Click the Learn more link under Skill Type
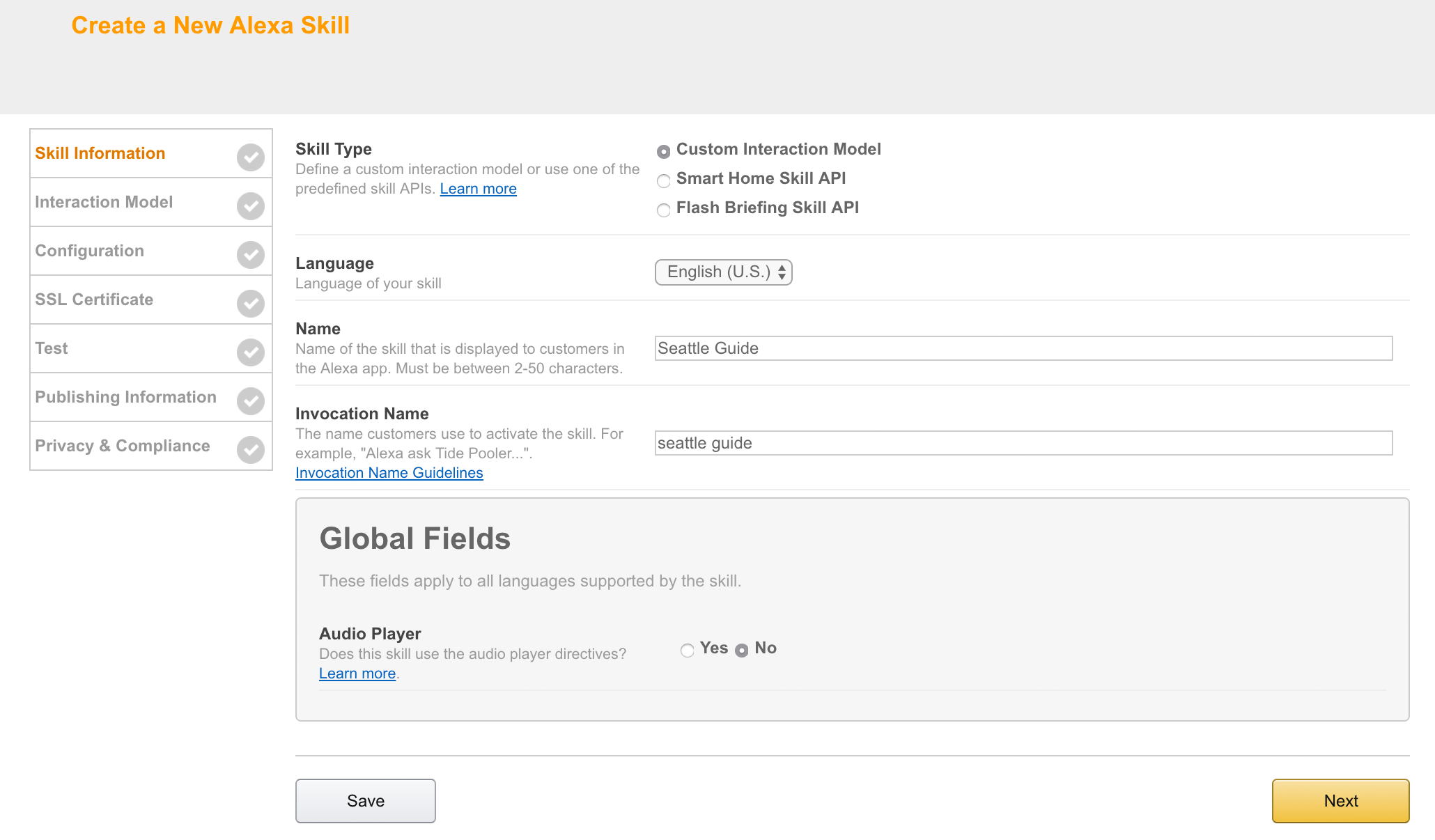Screen dimensions: 1435x840 pos(478,188)
